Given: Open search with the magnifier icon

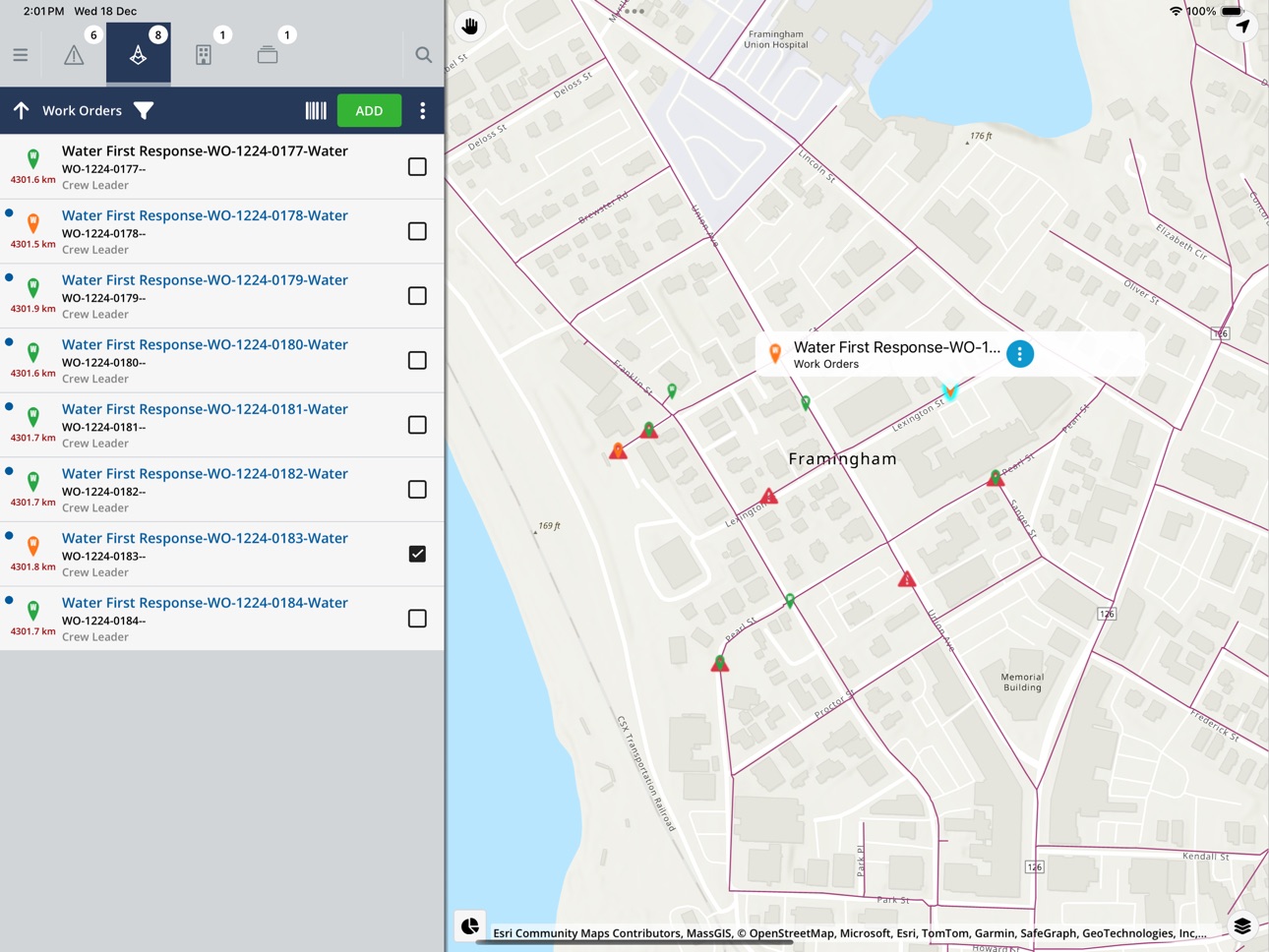Looking at the screenshot, I should pyautogui.click(x=423, y=55).
